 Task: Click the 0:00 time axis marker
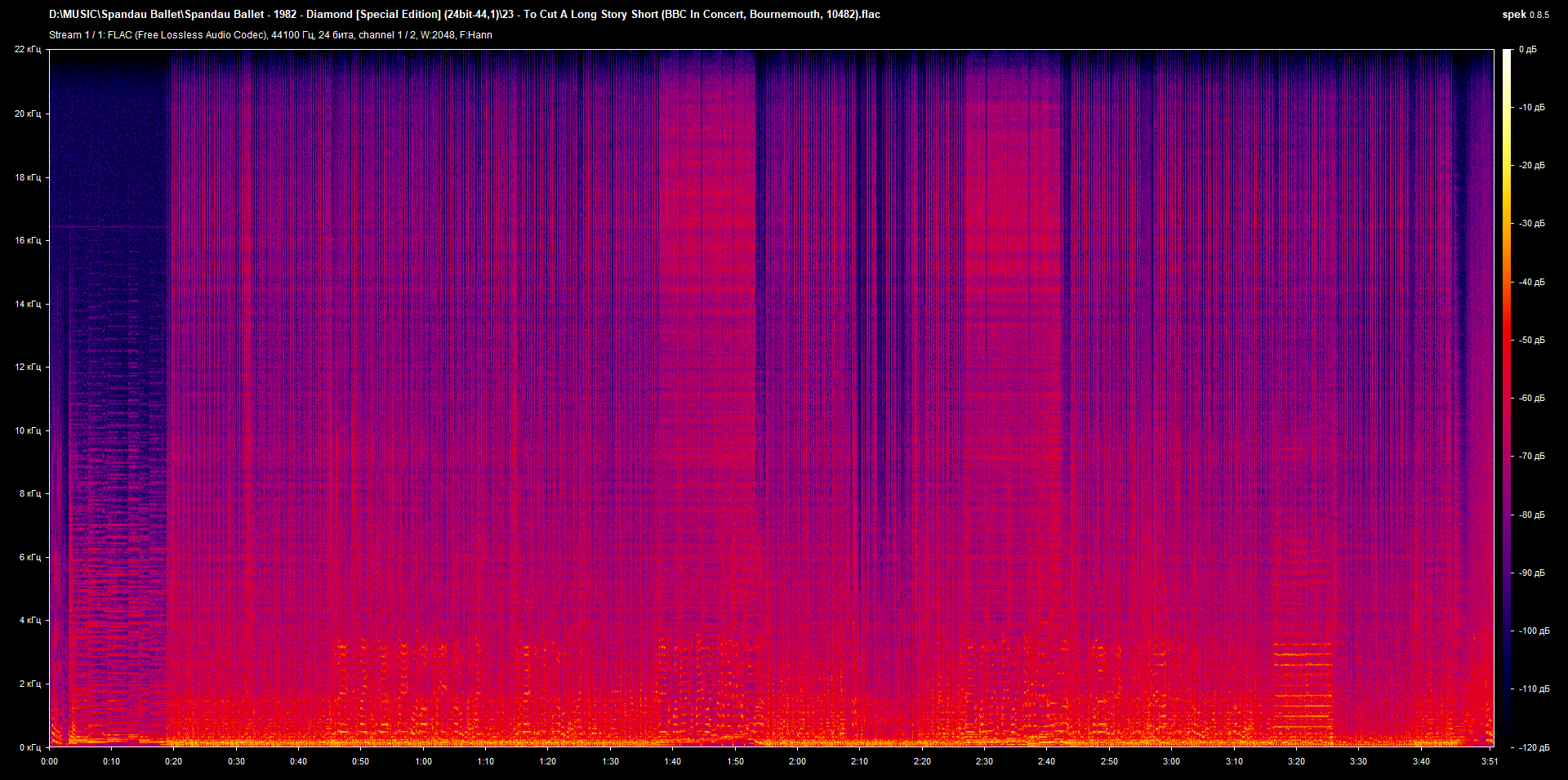50,761
